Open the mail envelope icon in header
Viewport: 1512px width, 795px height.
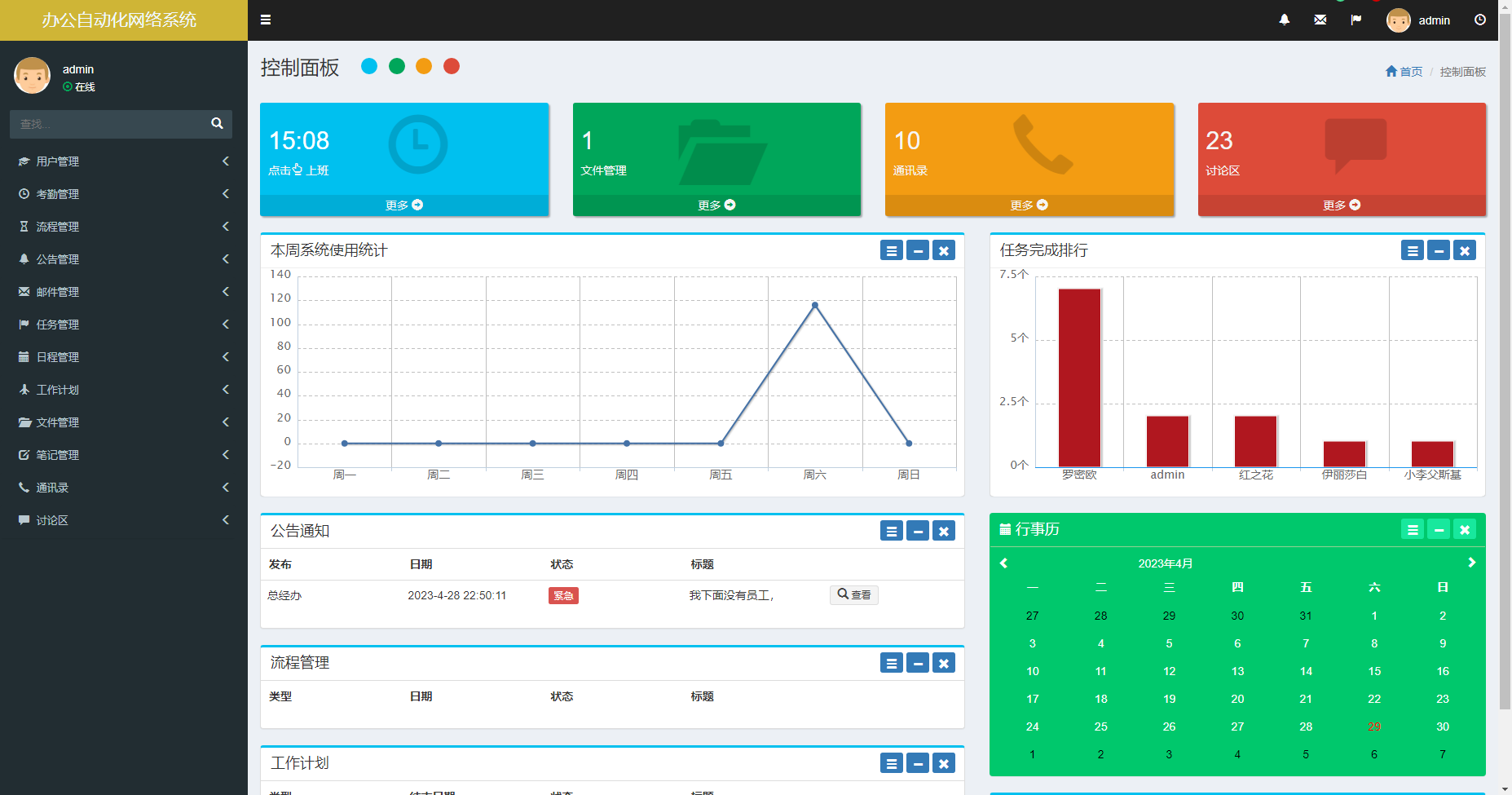click(1320, 20)
